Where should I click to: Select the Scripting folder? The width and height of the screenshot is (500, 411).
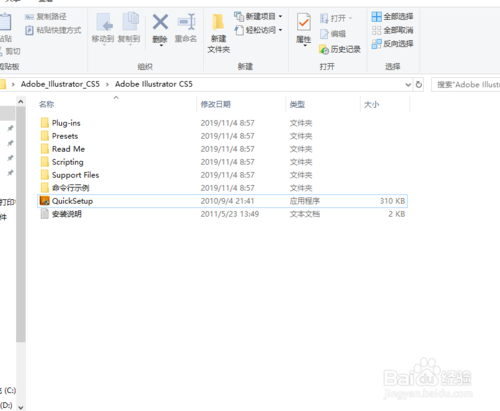pos(222,162)
